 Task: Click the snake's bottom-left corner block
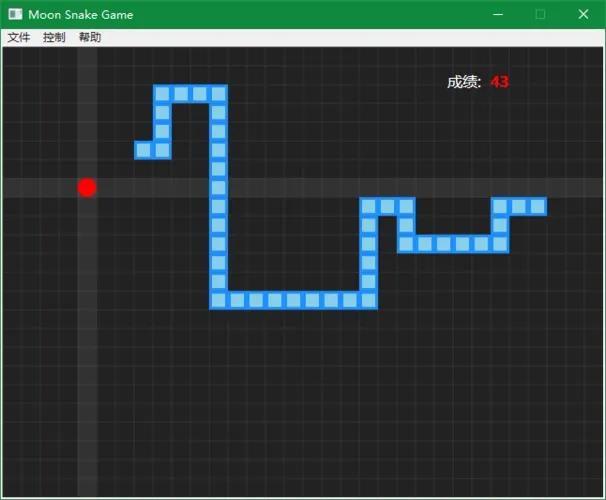[218, 300]
